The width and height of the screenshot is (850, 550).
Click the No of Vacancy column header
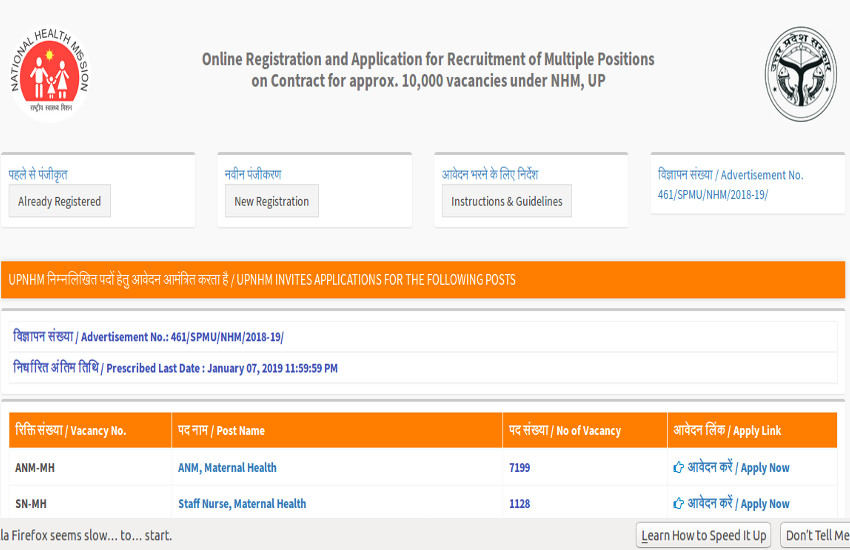(564, 430)
